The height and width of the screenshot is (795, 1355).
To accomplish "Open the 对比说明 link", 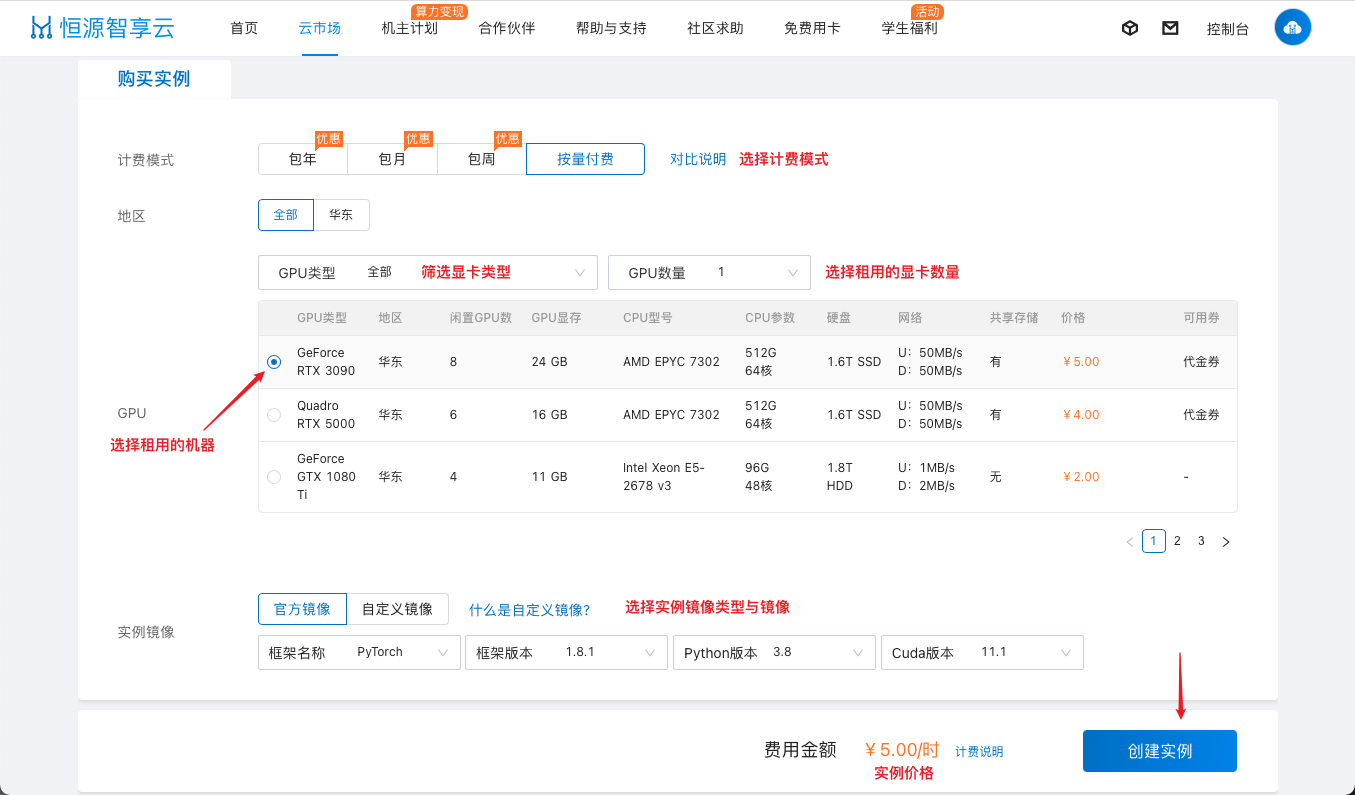I will click(698, 159).
